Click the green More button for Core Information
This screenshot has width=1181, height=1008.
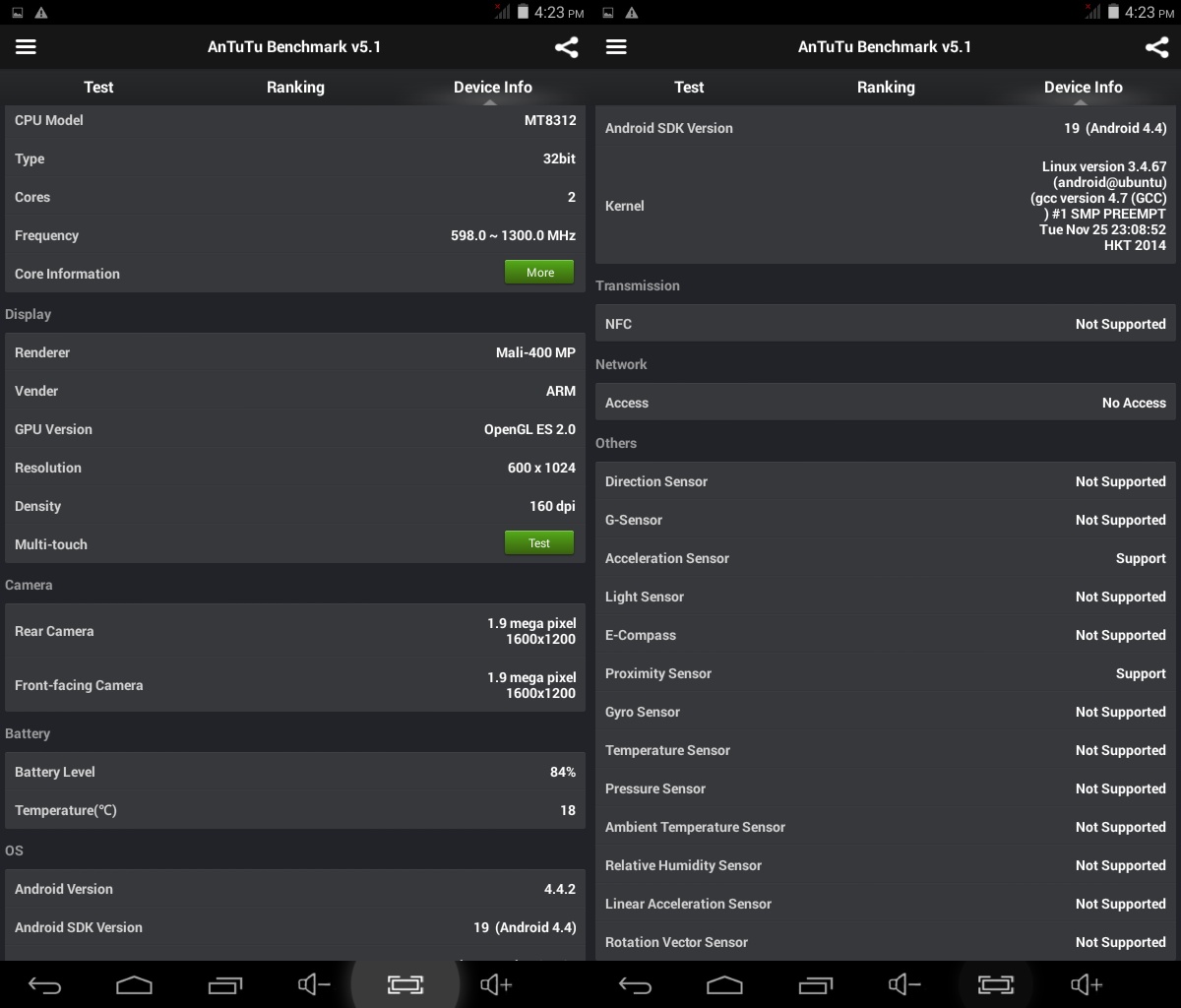pos(539,273)
